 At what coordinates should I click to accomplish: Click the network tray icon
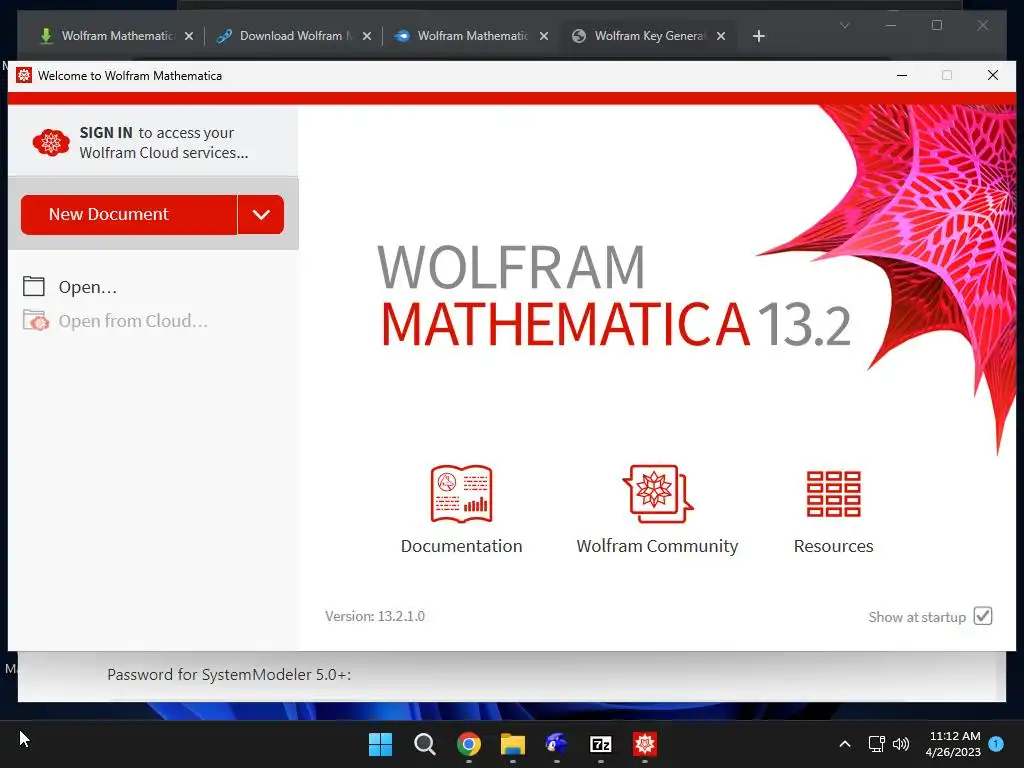tap(876, 744)
